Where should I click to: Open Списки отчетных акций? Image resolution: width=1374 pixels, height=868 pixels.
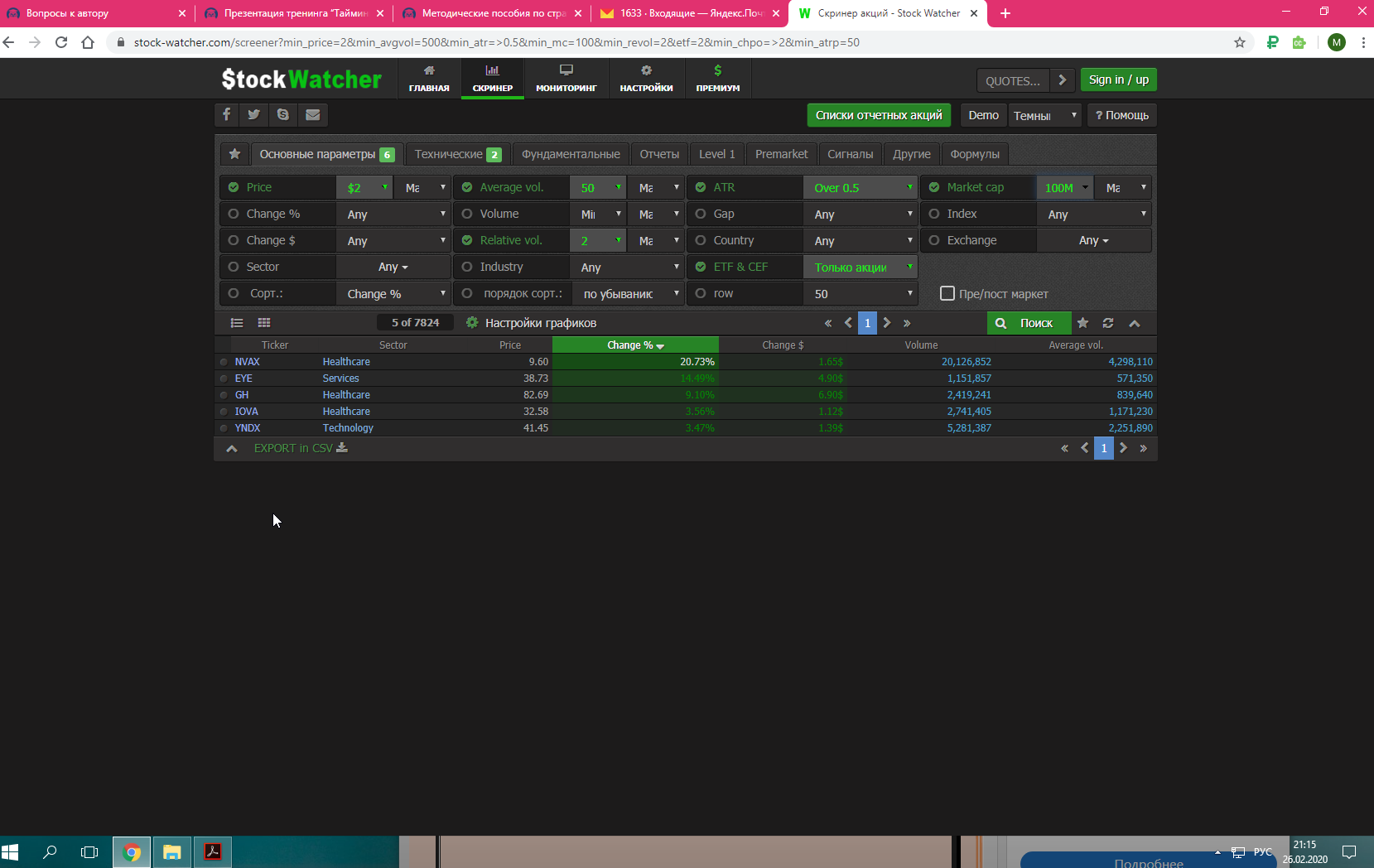click(x=879, y=115)
